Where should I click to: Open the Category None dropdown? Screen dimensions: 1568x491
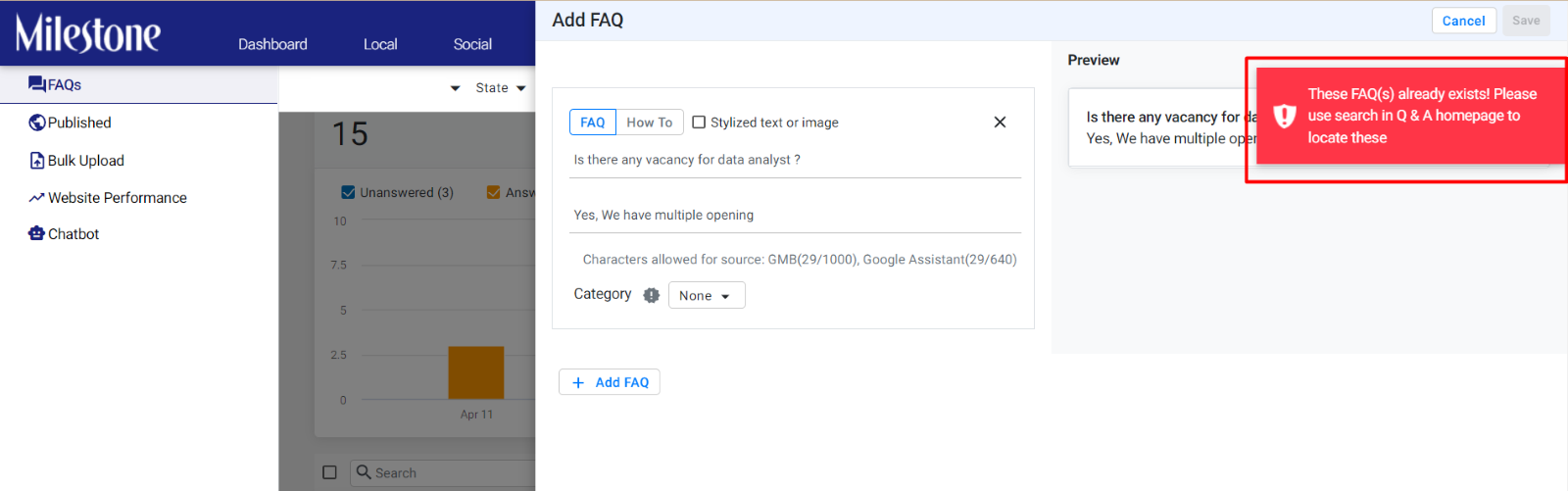click(707, 295)
